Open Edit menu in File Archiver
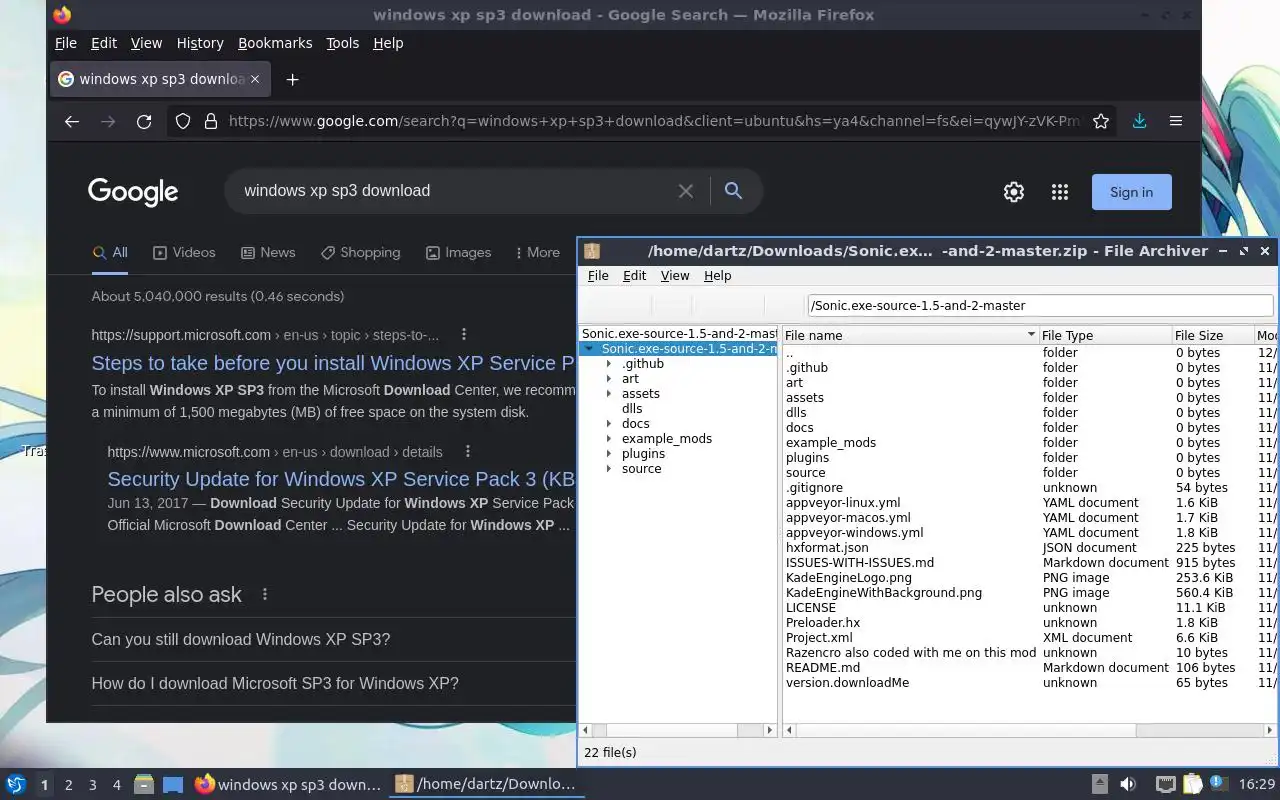The width and height of the screenshot is (1280, 800). pyautogui.click(x=634, y=276)
